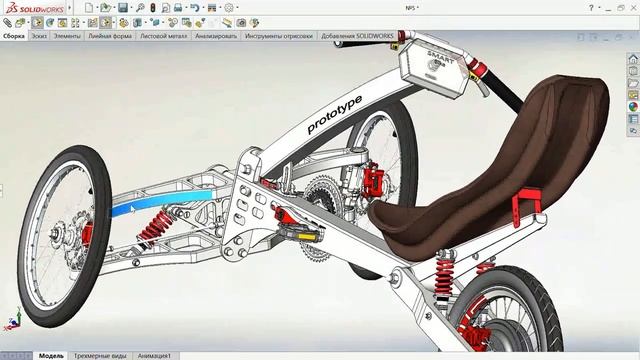The height and width of the screenshot is (360, 640).
Task: Toggle the highlighted gear component tool
Action: pyautogui.click(x=37, y=23)
